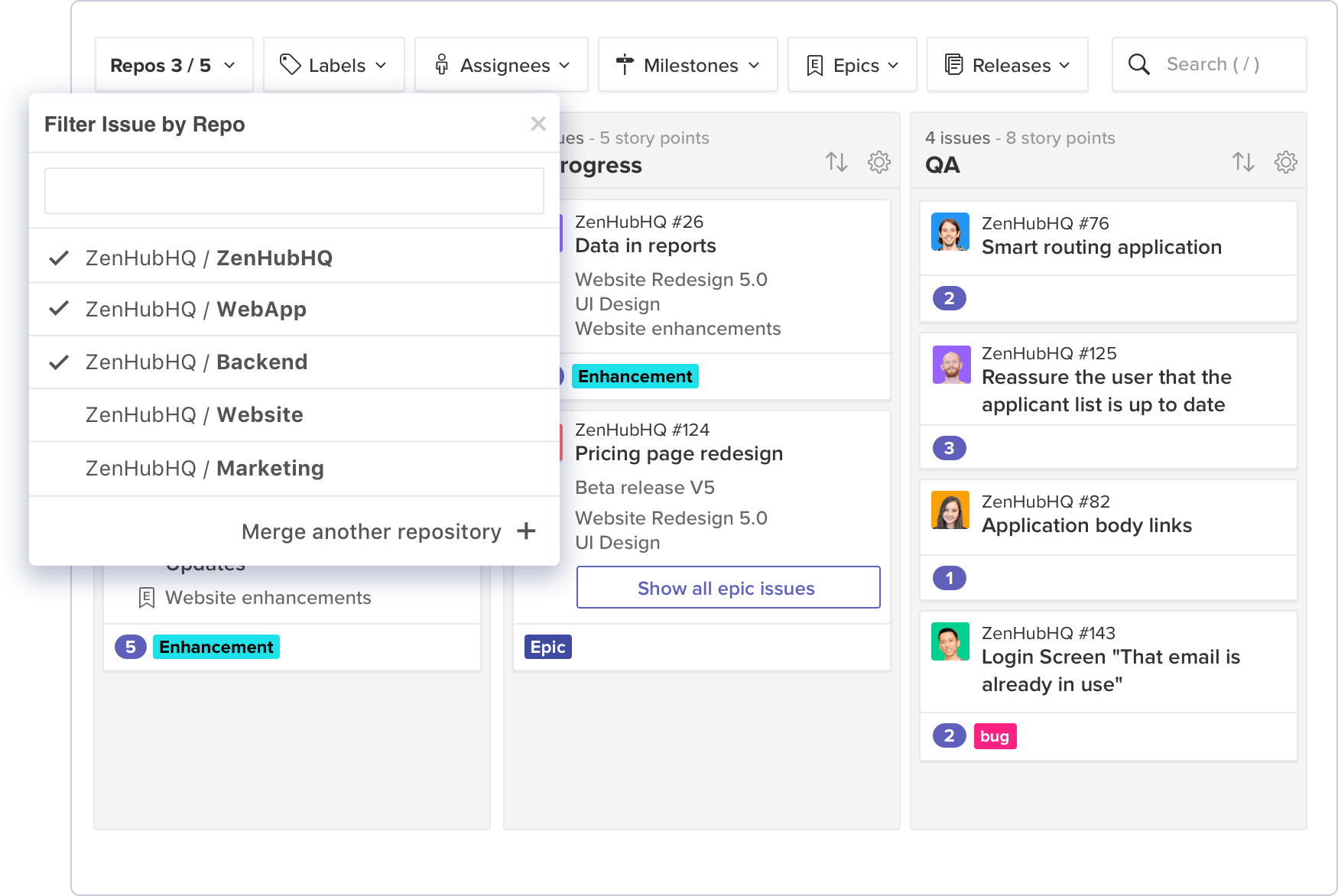Image resolution: width=1338 pixels, height=896 pixels.
Task: Open the QA column settings gear
Action: (1286, 162)
